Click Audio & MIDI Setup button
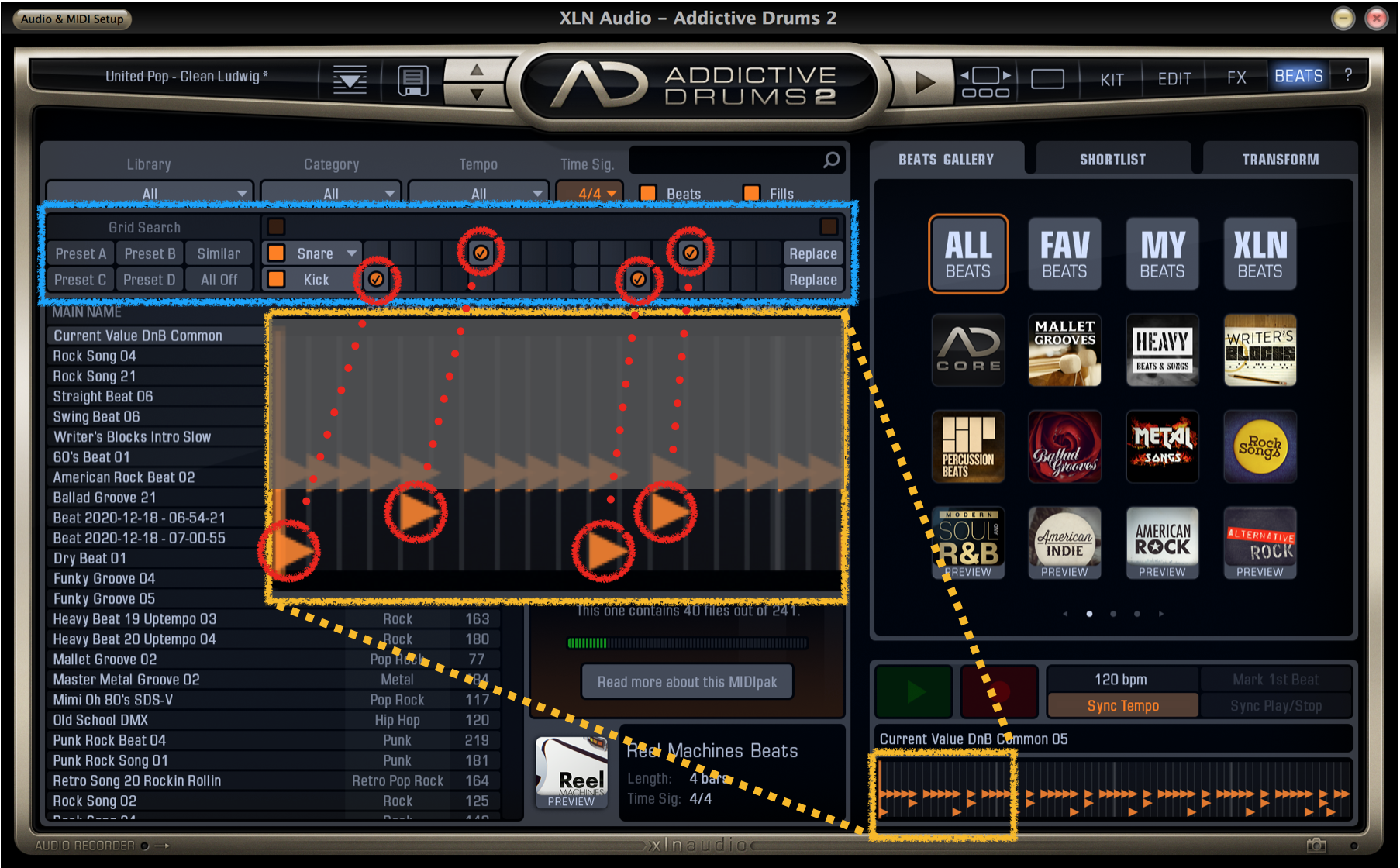1400x868 pixels. [x=72, y=19]
